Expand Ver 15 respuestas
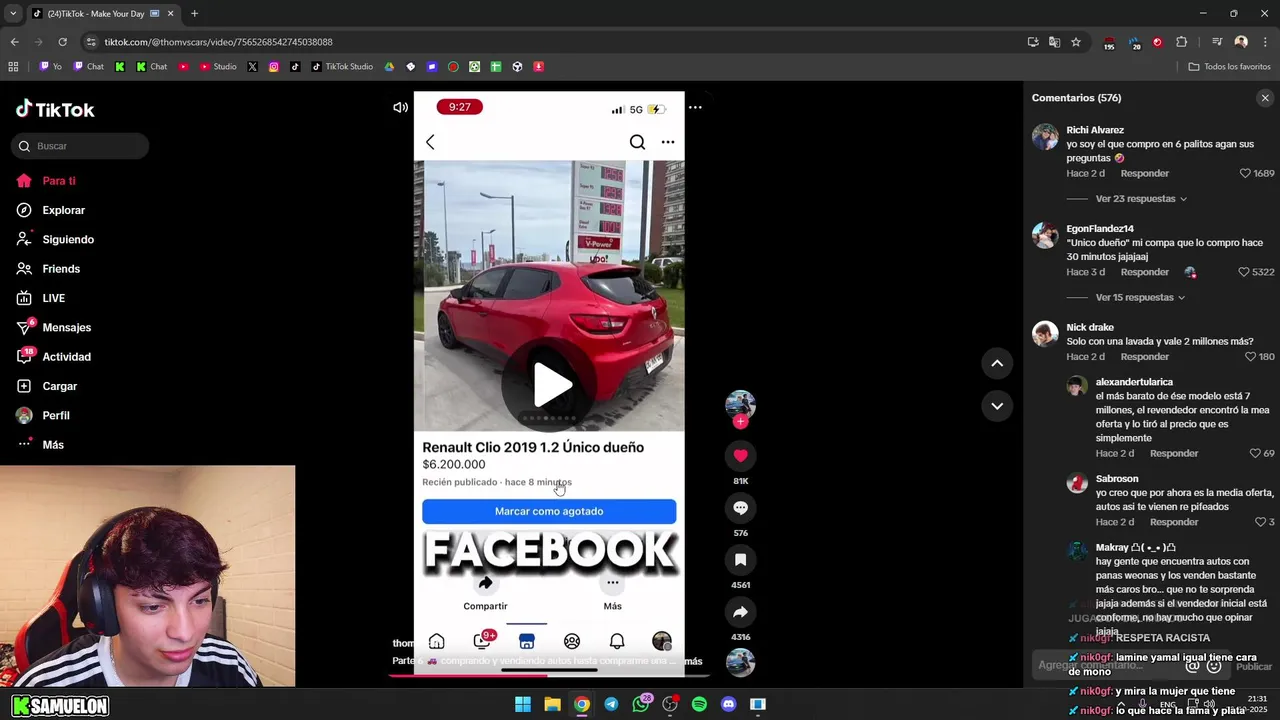1280x720 pixels. pos(1141,298)
